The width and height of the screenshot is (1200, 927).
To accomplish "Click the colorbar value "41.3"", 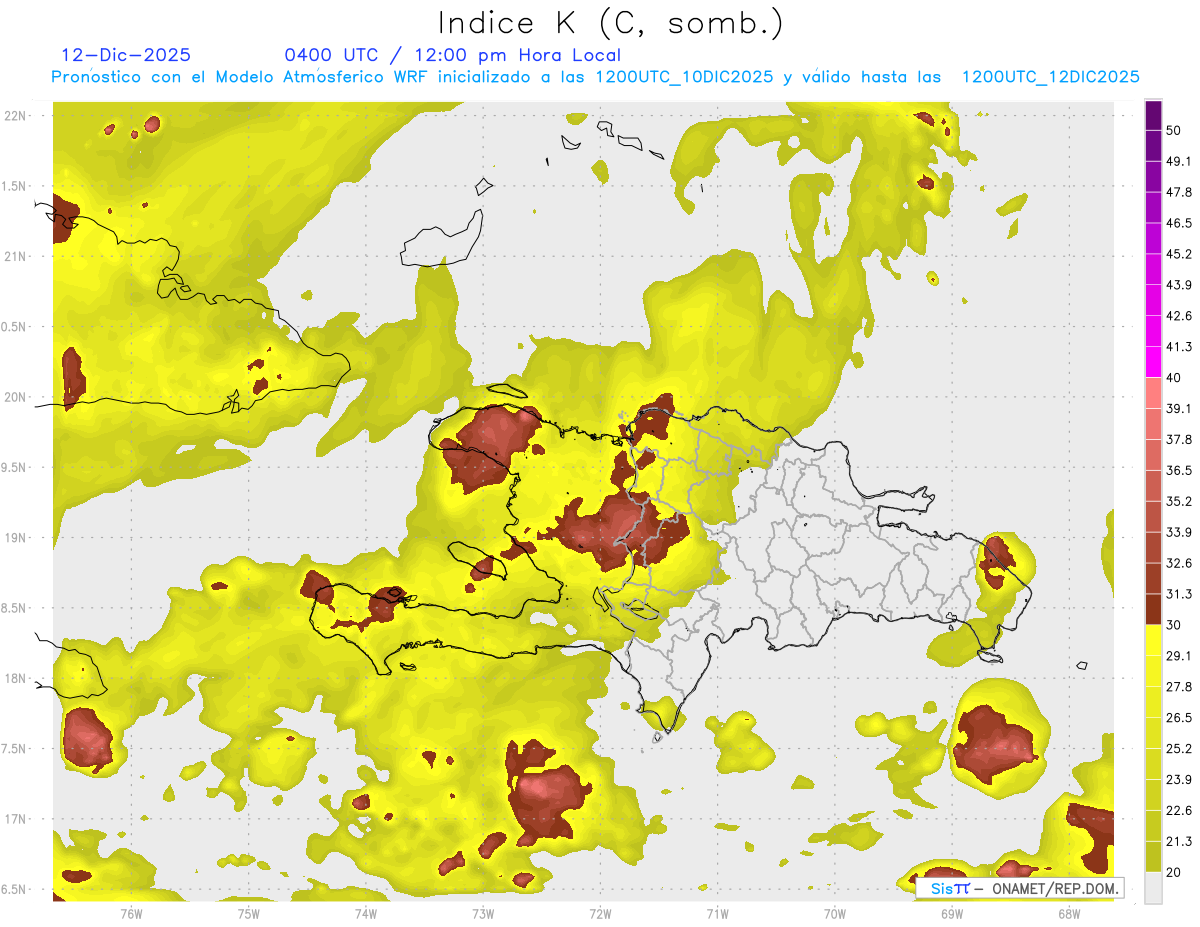I will (x=1179, y=347).
